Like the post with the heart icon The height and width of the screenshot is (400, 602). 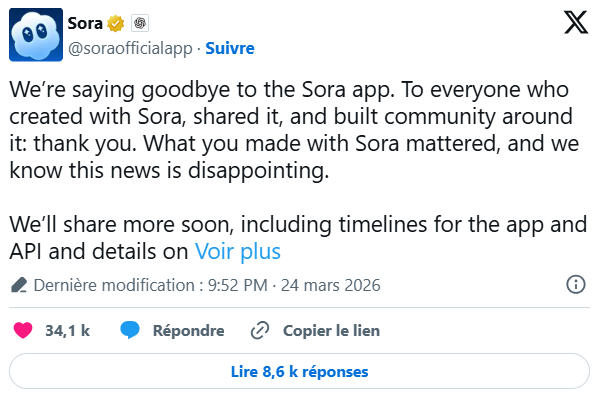(23, 330)
